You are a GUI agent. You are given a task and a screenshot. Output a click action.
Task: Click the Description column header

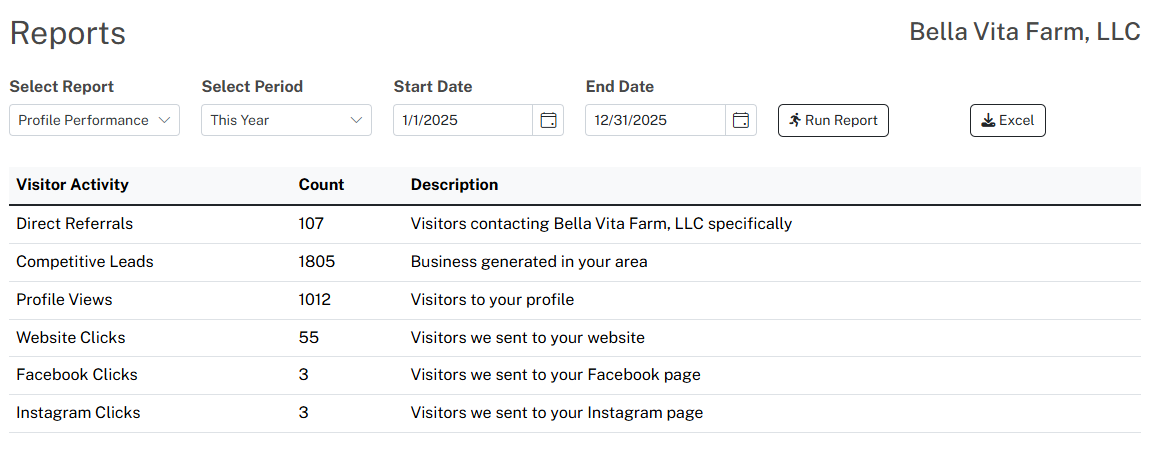pos(454,185)
